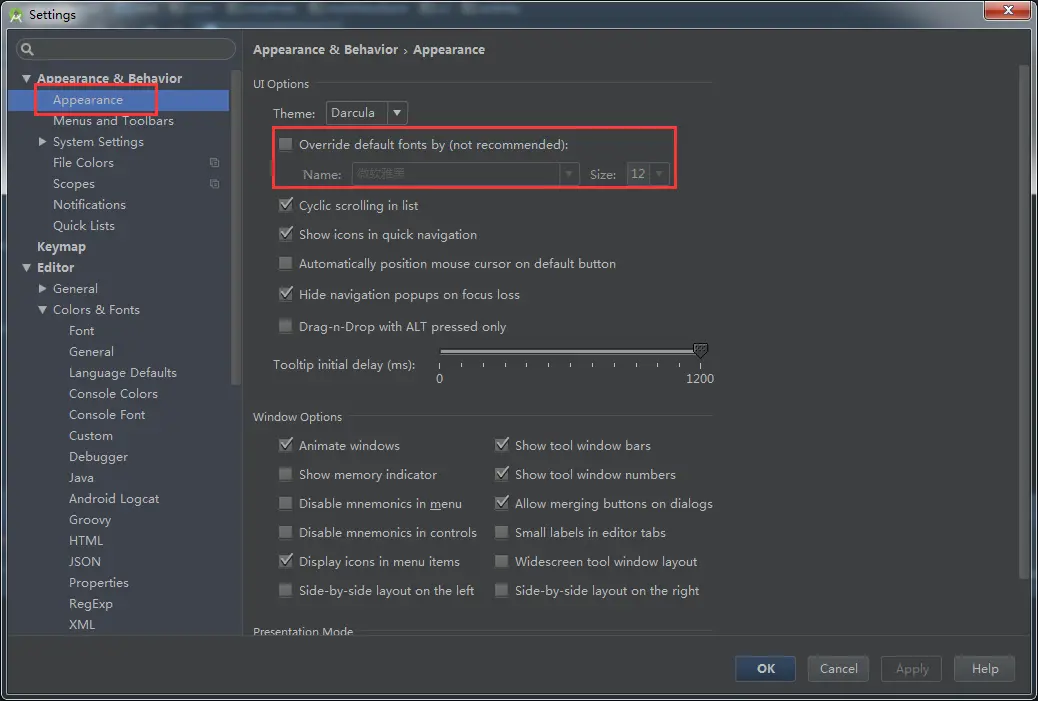Viewport: 1038px width, 701px height.
Task: Toggle Show tool window bars
Action: pos(502,445)
